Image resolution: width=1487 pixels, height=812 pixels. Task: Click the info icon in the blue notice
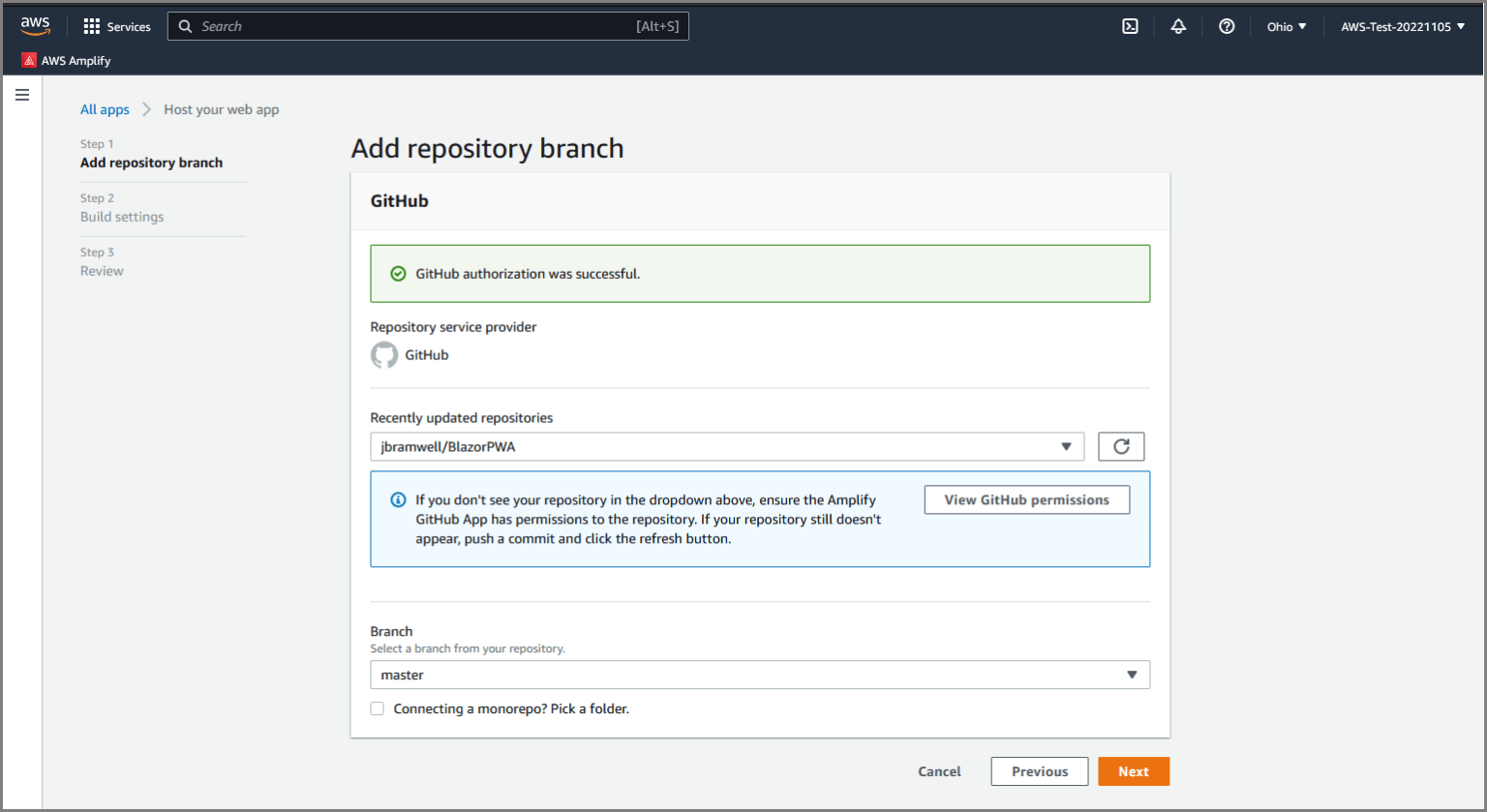pos(397,499)
